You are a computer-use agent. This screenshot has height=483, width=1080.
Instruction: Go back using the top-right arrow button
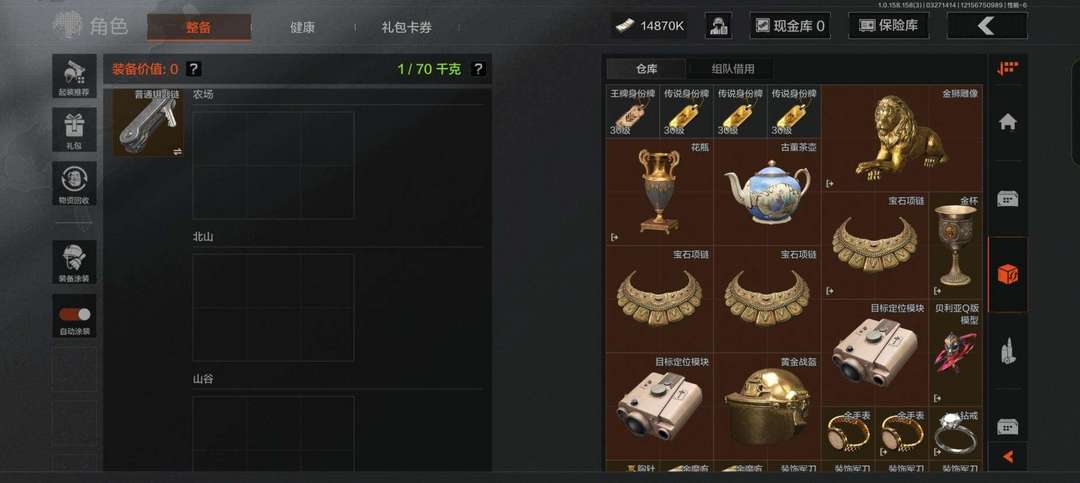pos(987,25)
